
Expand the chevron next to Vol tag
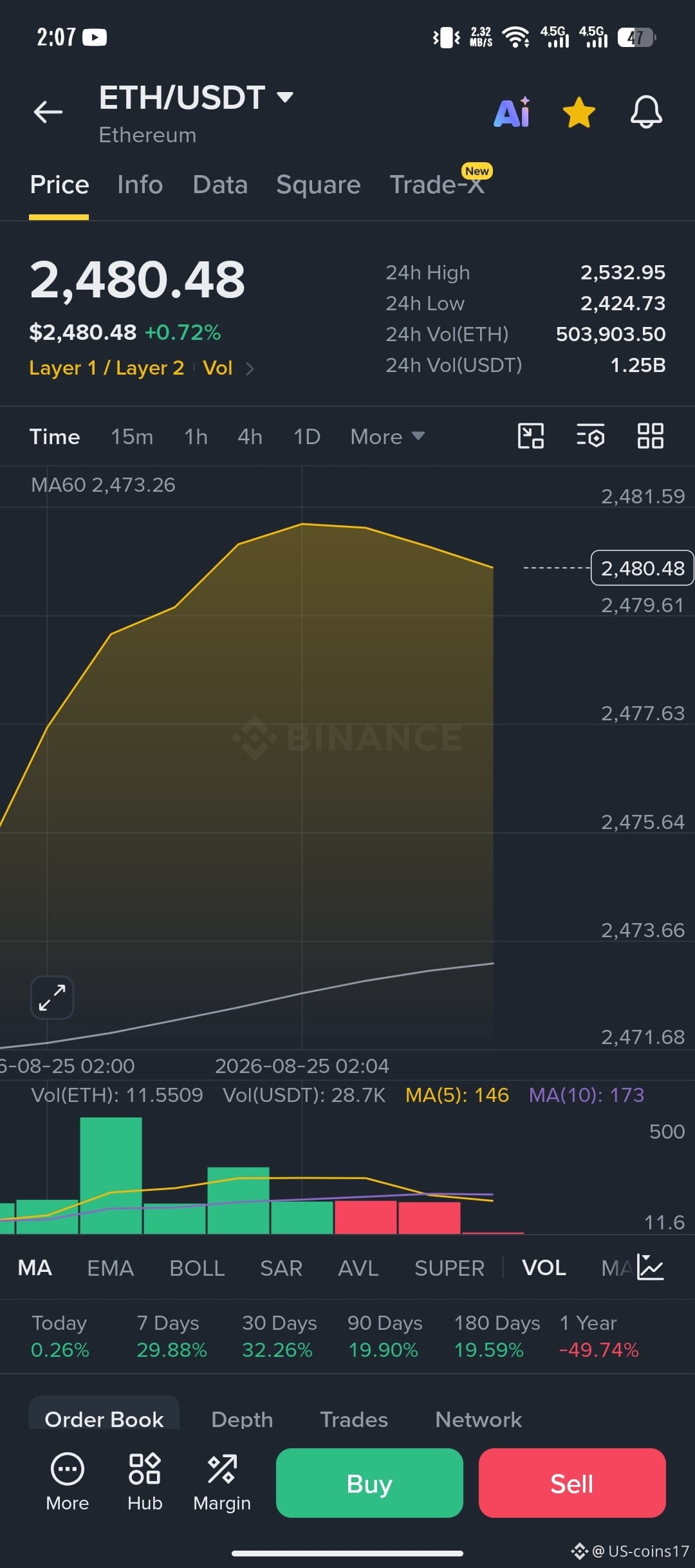250,368
